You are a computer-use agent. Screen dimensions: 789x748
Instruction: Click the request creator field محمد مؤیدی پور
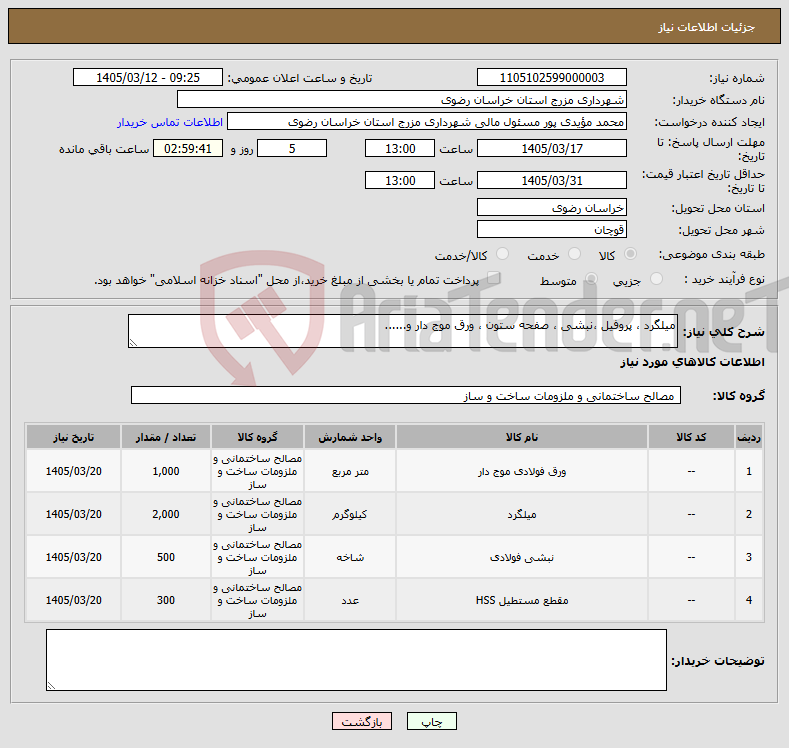(427, 122)
